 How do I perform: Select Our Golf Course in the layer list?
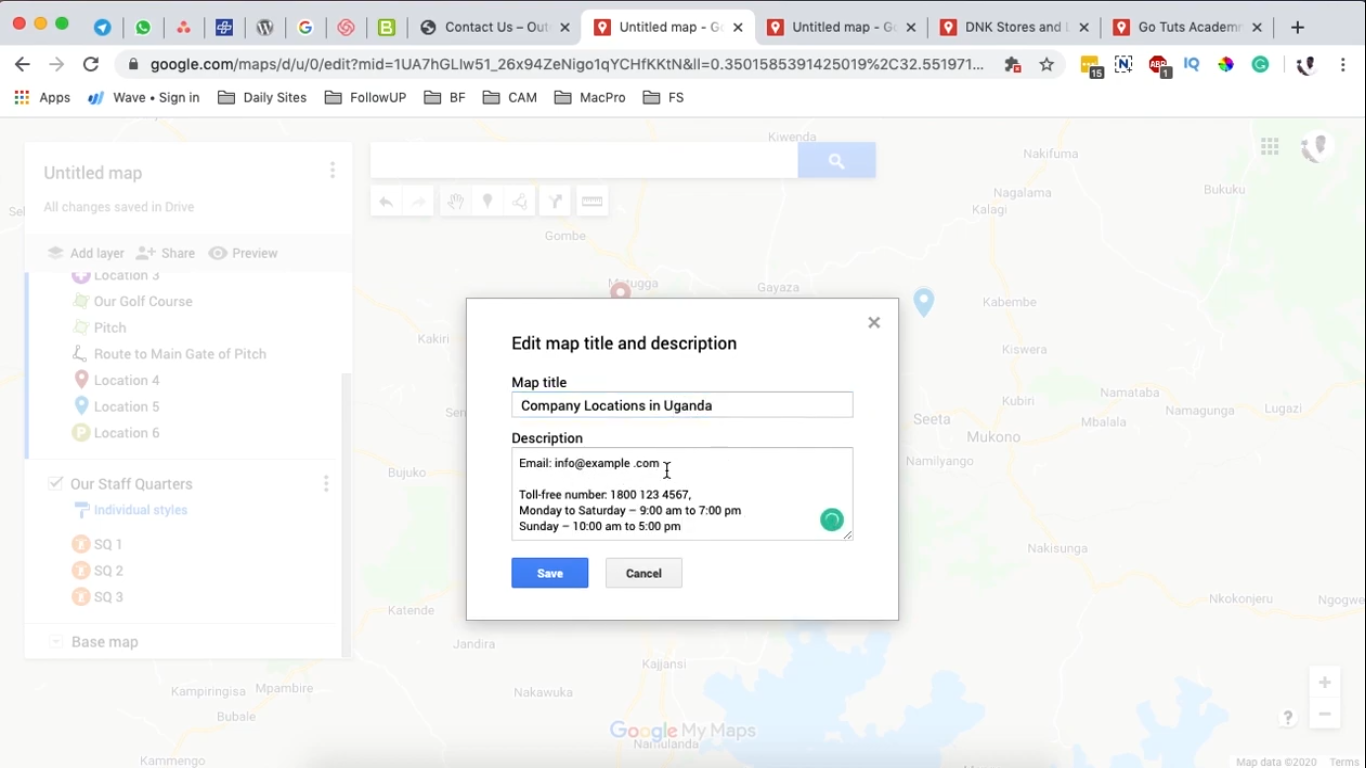(143, 301)
